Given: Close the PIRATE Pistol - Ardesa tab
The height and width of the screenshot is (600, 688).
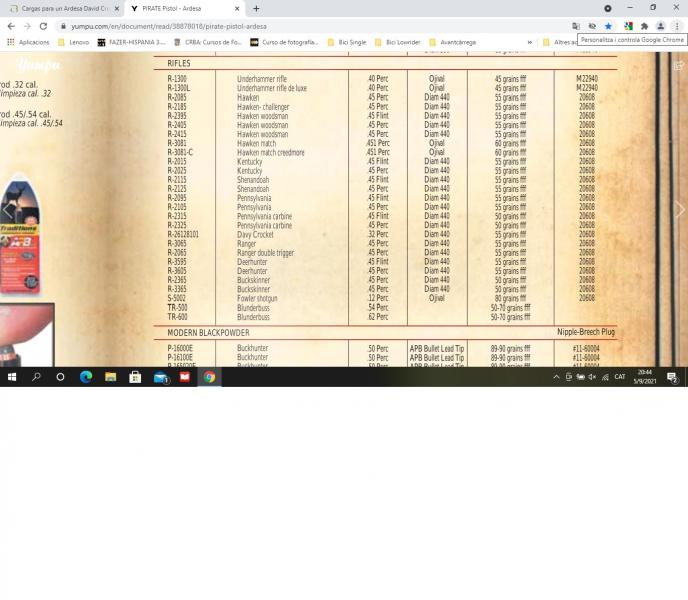Looking at the screenshot, I should point(238,8).
